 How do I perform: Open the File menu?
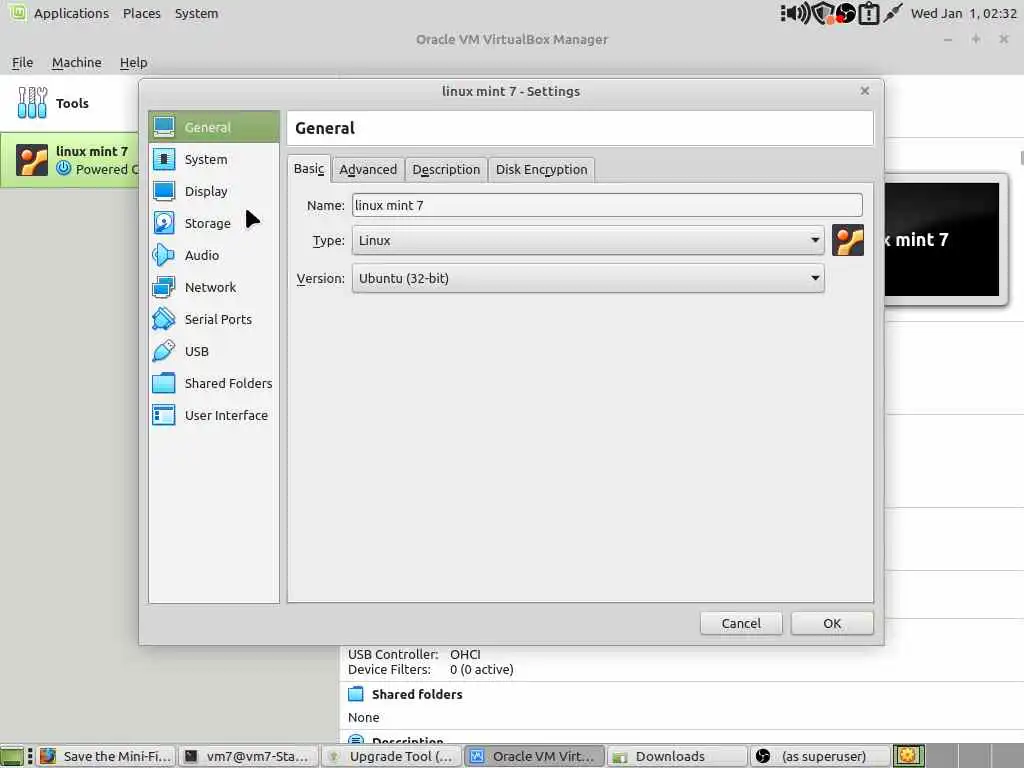22,63
